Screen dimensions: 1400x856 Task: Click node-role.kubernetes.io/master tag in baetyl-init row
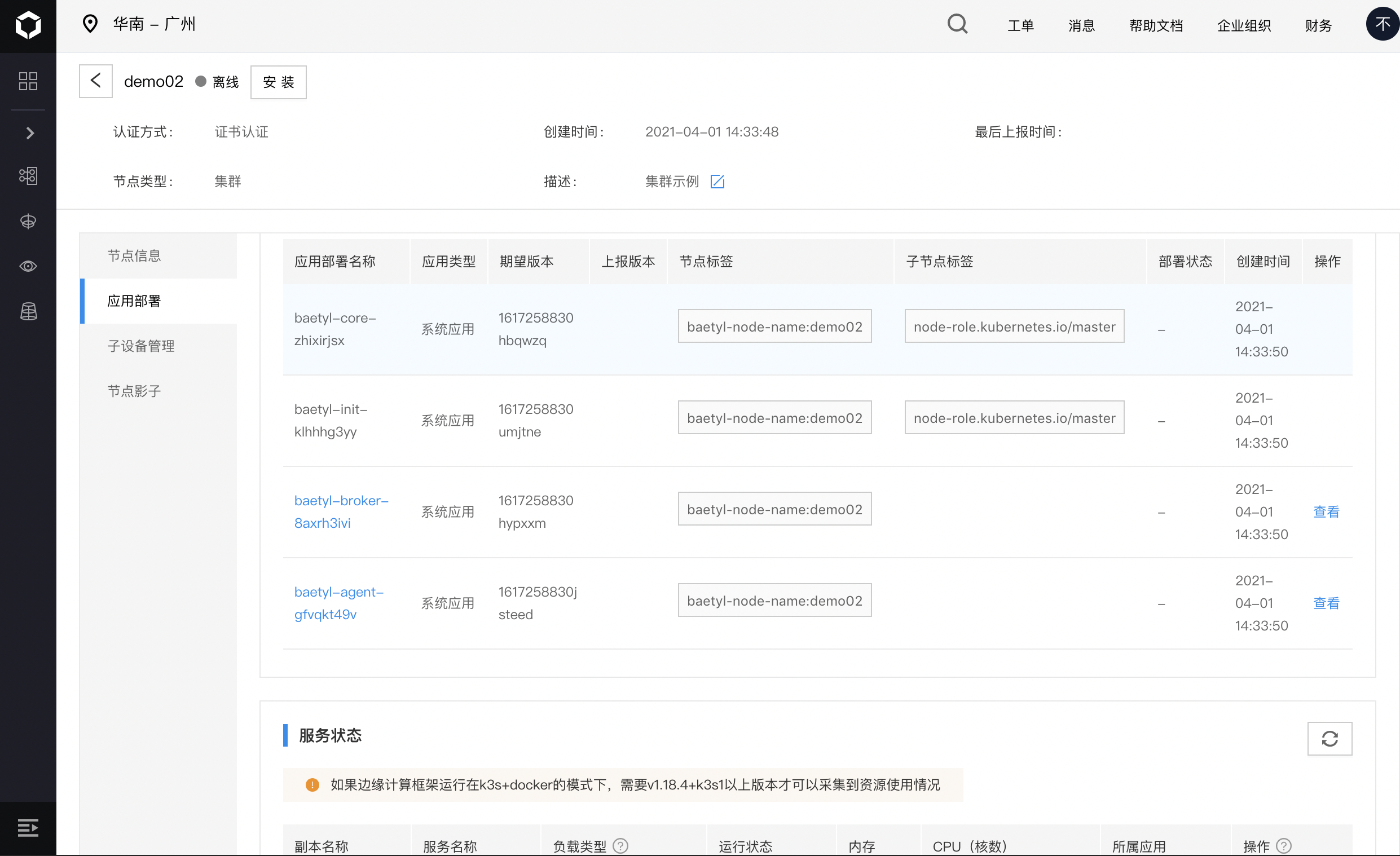pos(1014,417)
